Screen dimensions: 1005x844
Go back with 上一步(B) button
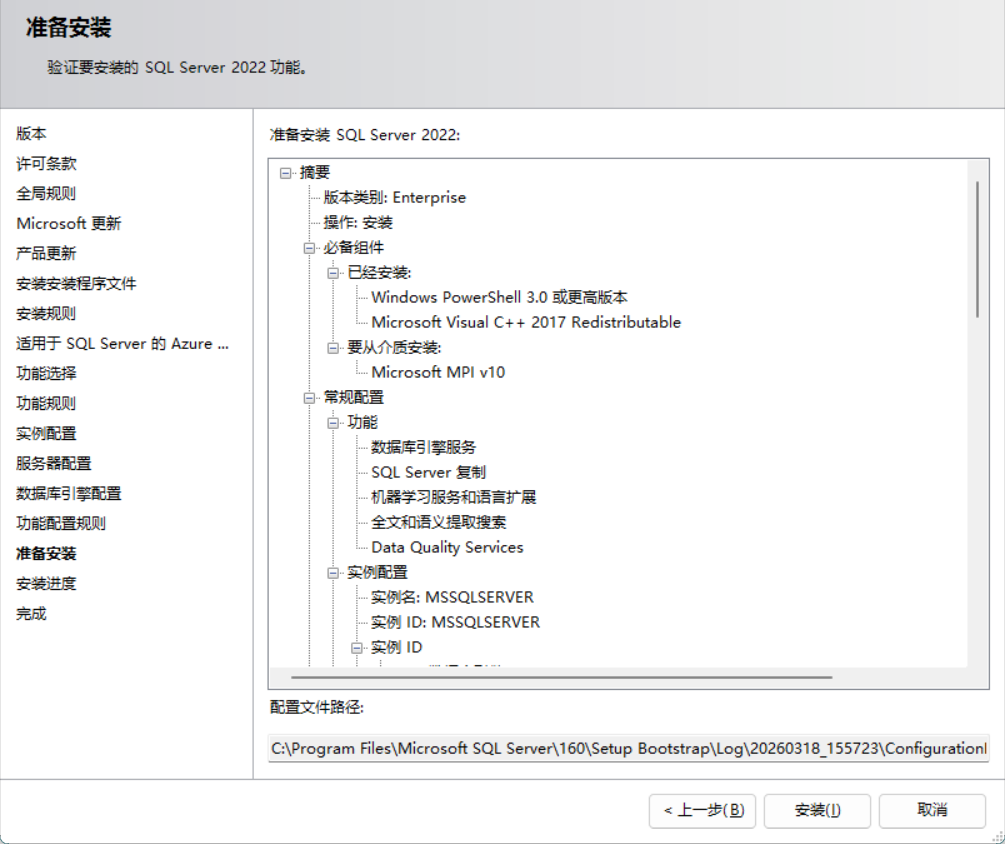point(702,811)
